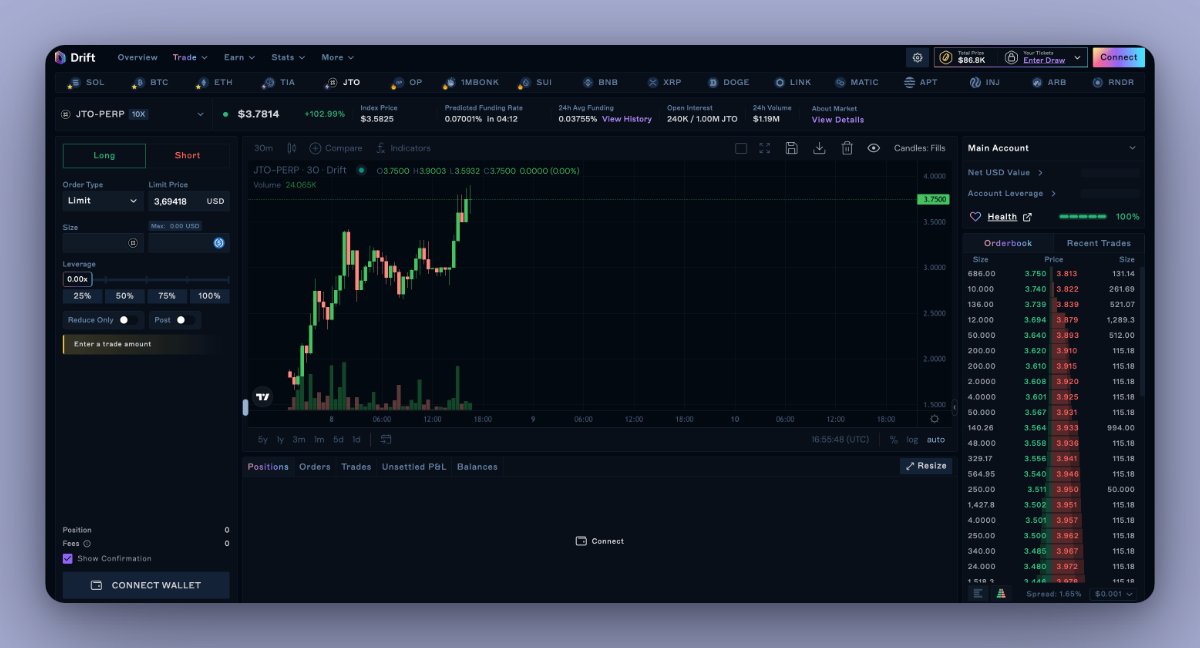
Task: Click the Health progress bar
Action: click(1082, 216)
